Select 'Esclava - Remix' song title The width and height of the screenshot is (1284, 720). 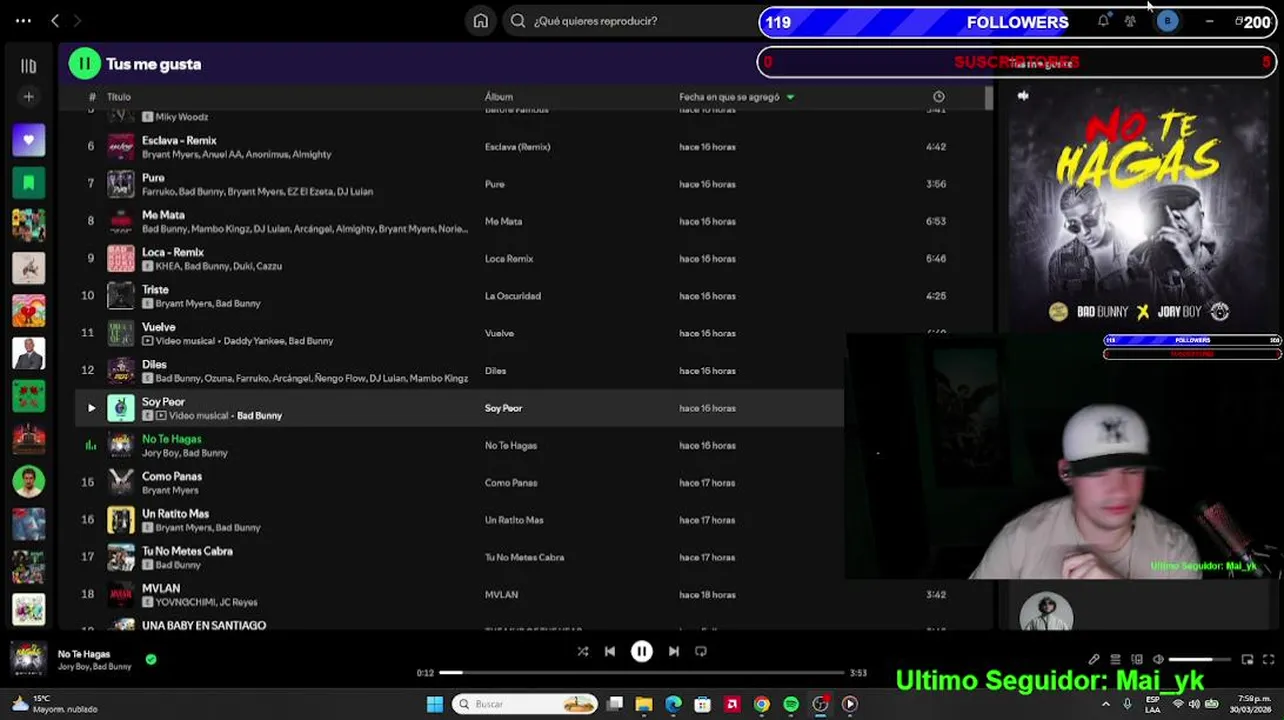point(179,141)
